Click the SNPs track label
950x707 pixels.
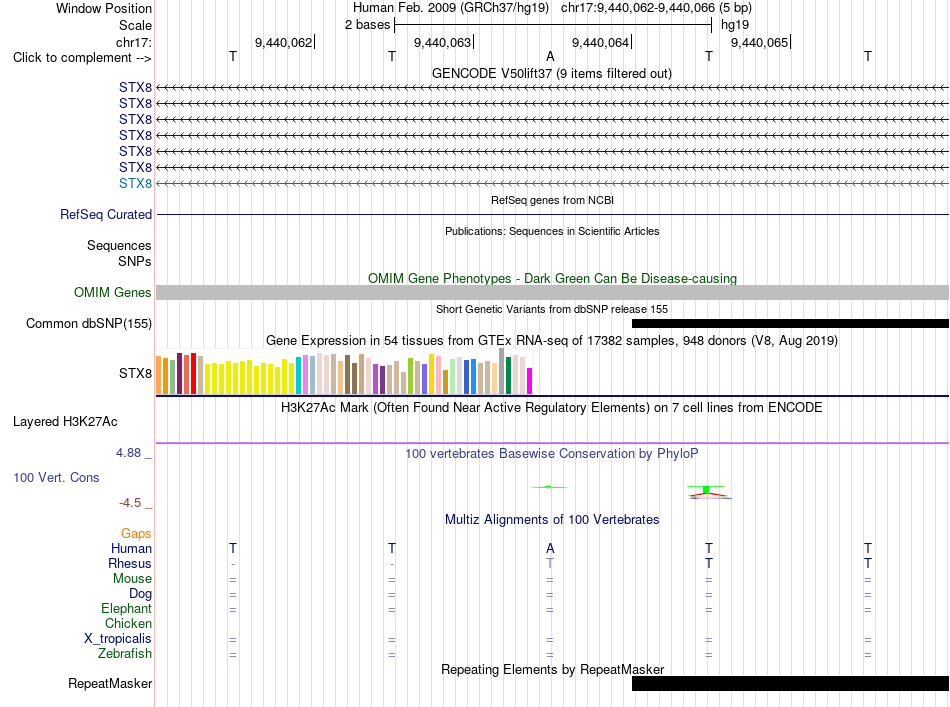(x=135, y=261)
